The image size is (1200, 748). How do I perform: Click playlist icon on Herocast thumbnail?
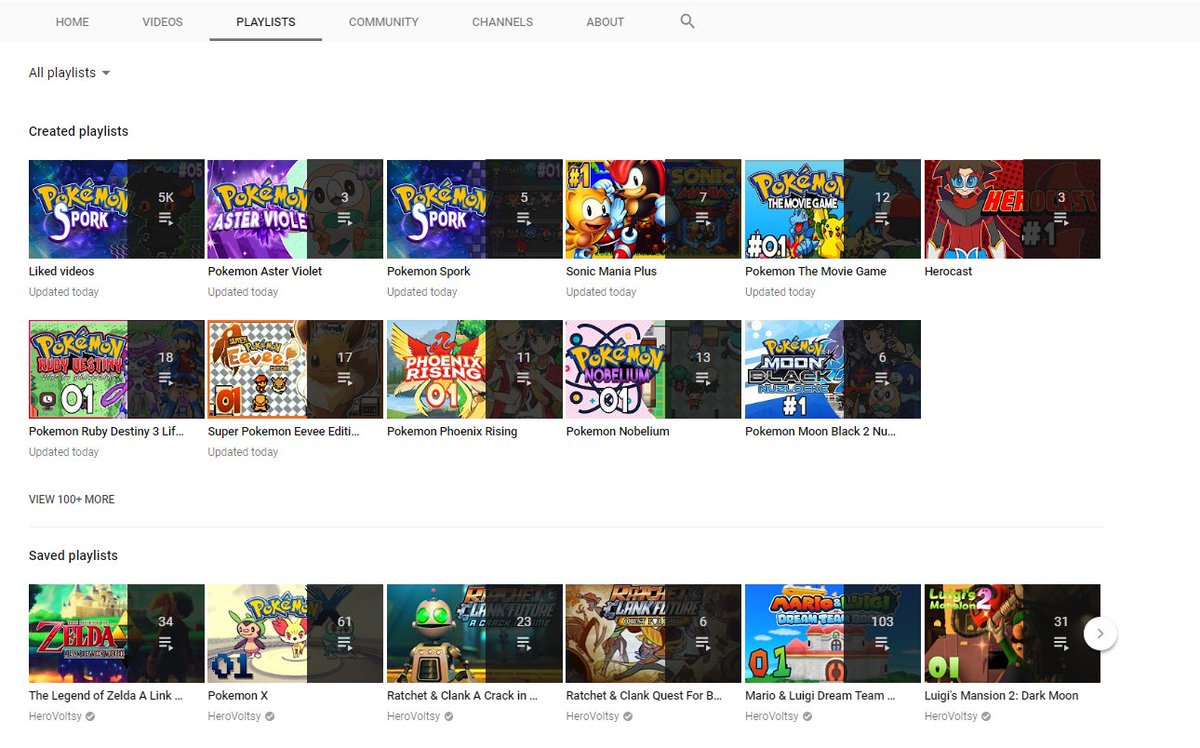point(1061,218)
